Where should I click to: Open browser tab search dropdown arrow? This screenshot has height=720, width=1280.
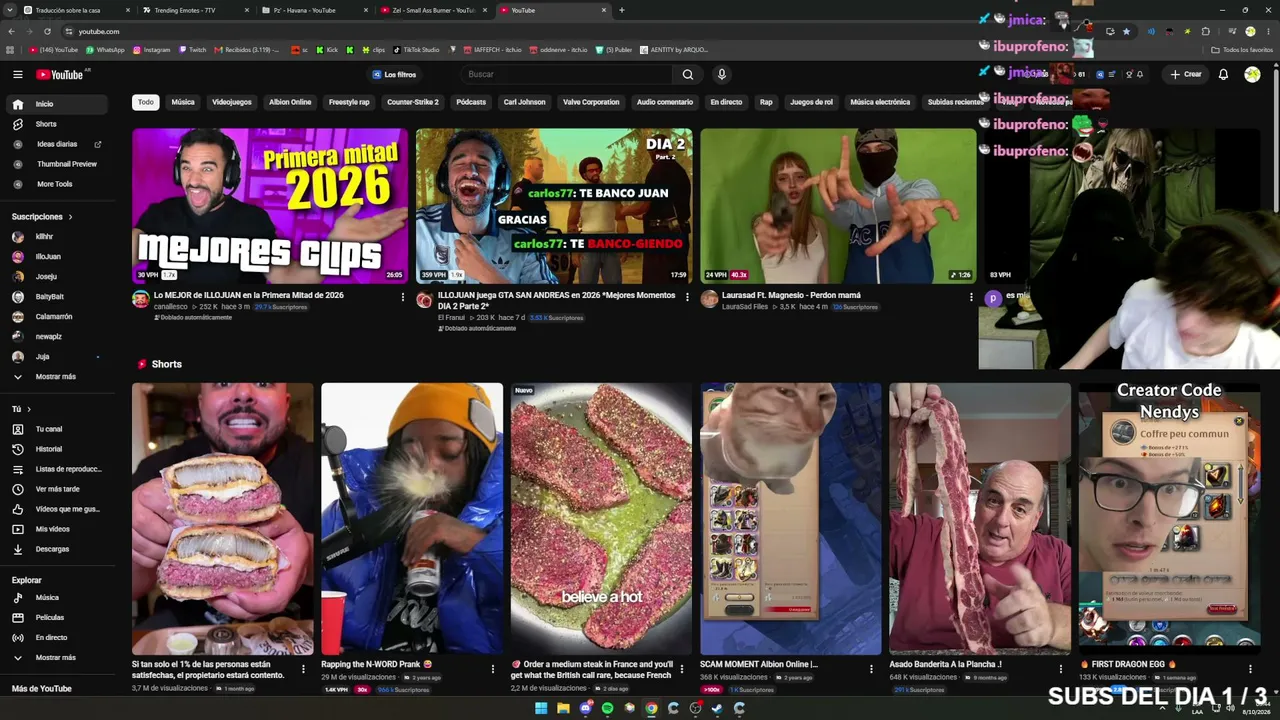[x=12, y=10]
